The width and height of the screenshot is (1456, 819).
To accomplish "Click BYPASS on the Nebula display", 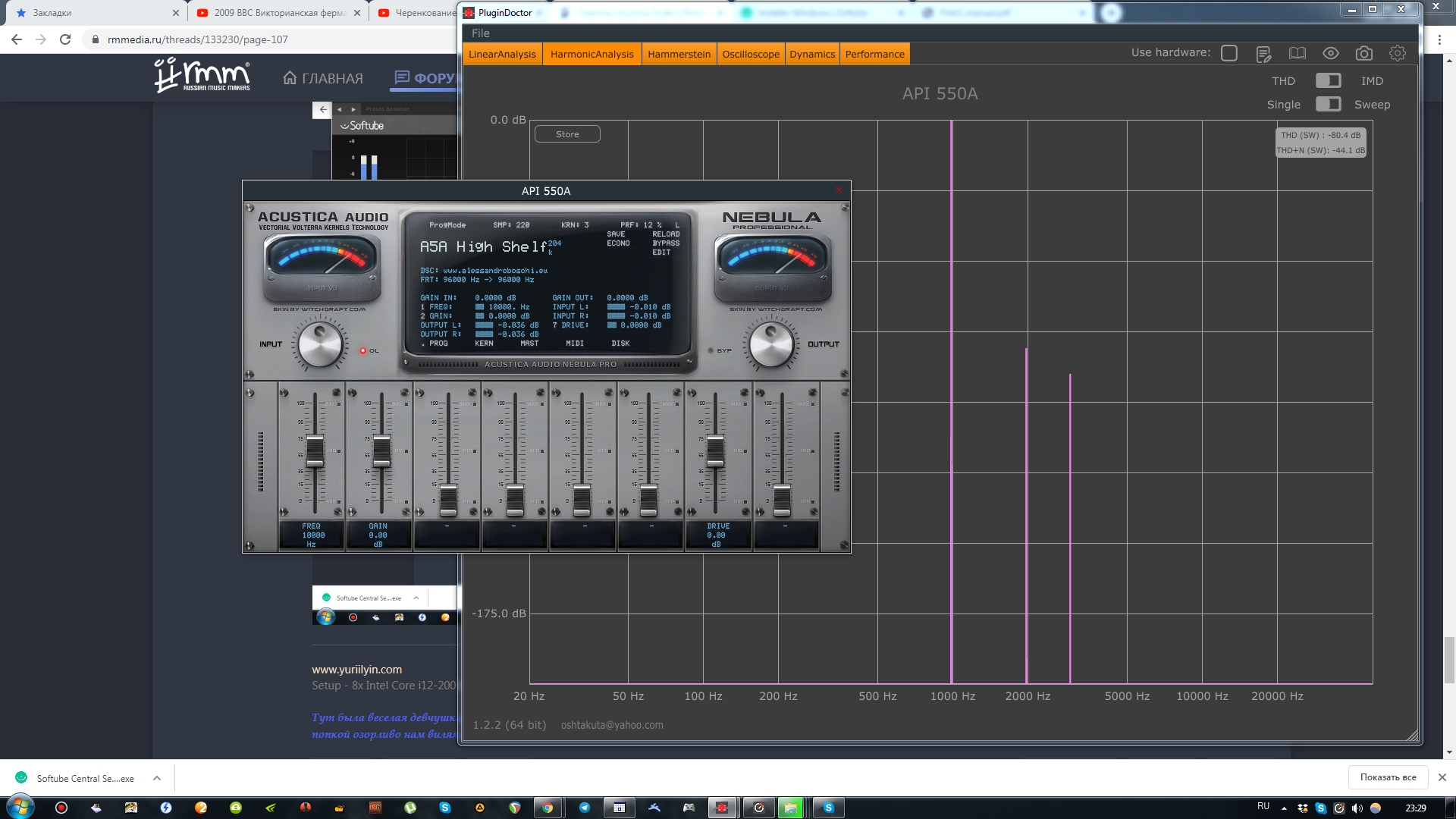I will pos(666,243).
